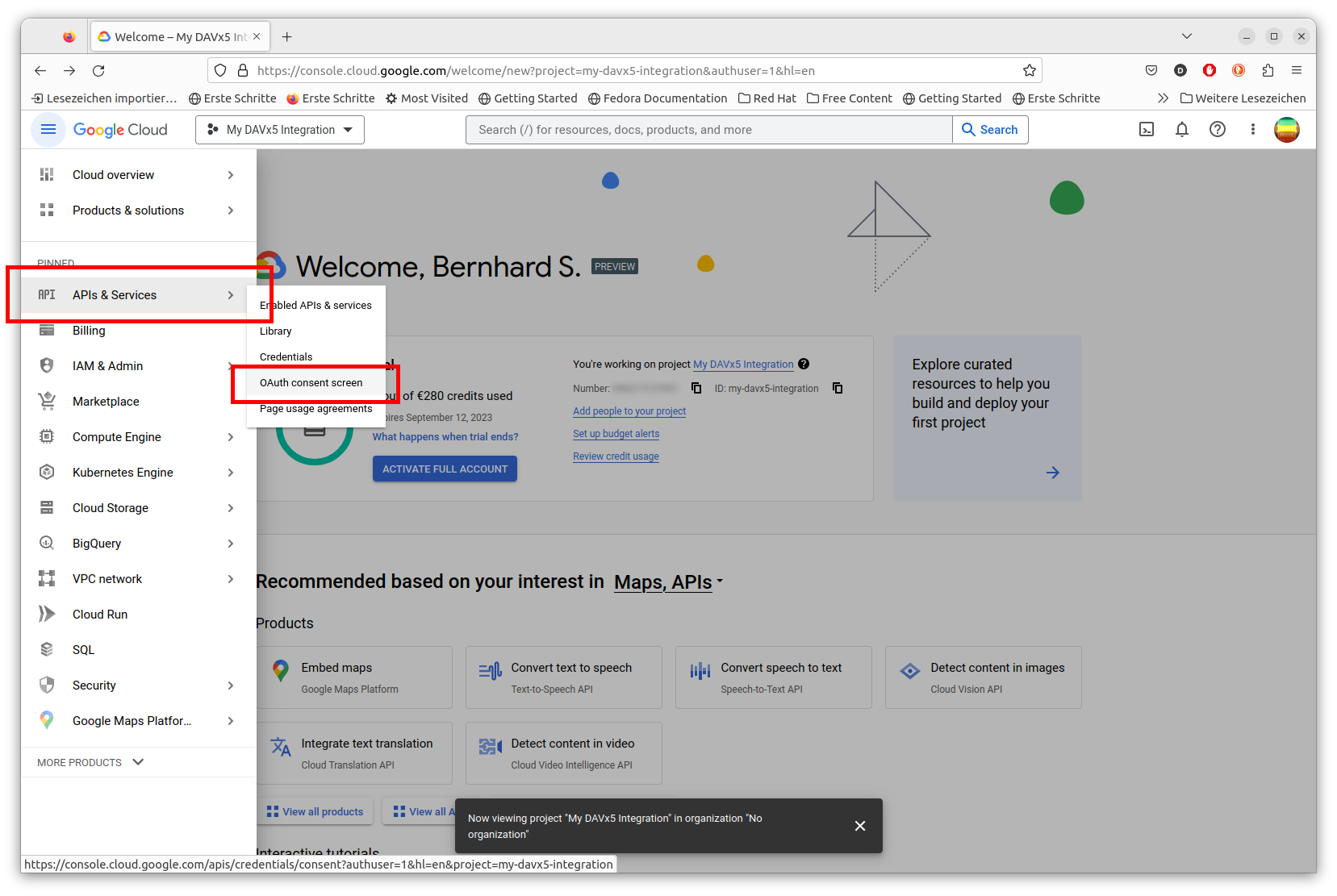1337x896 pixels.
Task: Follow the My DAVx5 Integration project link
Action: coord(743,365)
